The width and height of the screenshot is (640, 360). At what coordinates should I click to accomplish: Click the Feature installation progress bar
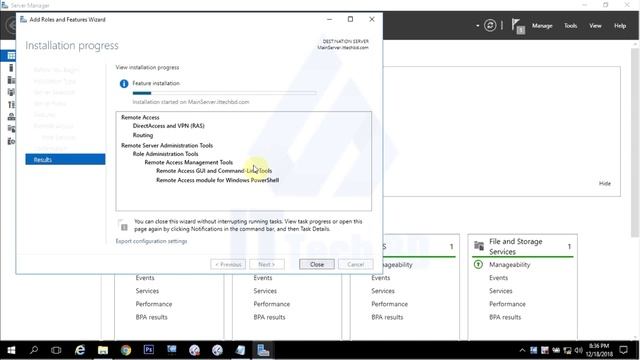click(224, 93)
